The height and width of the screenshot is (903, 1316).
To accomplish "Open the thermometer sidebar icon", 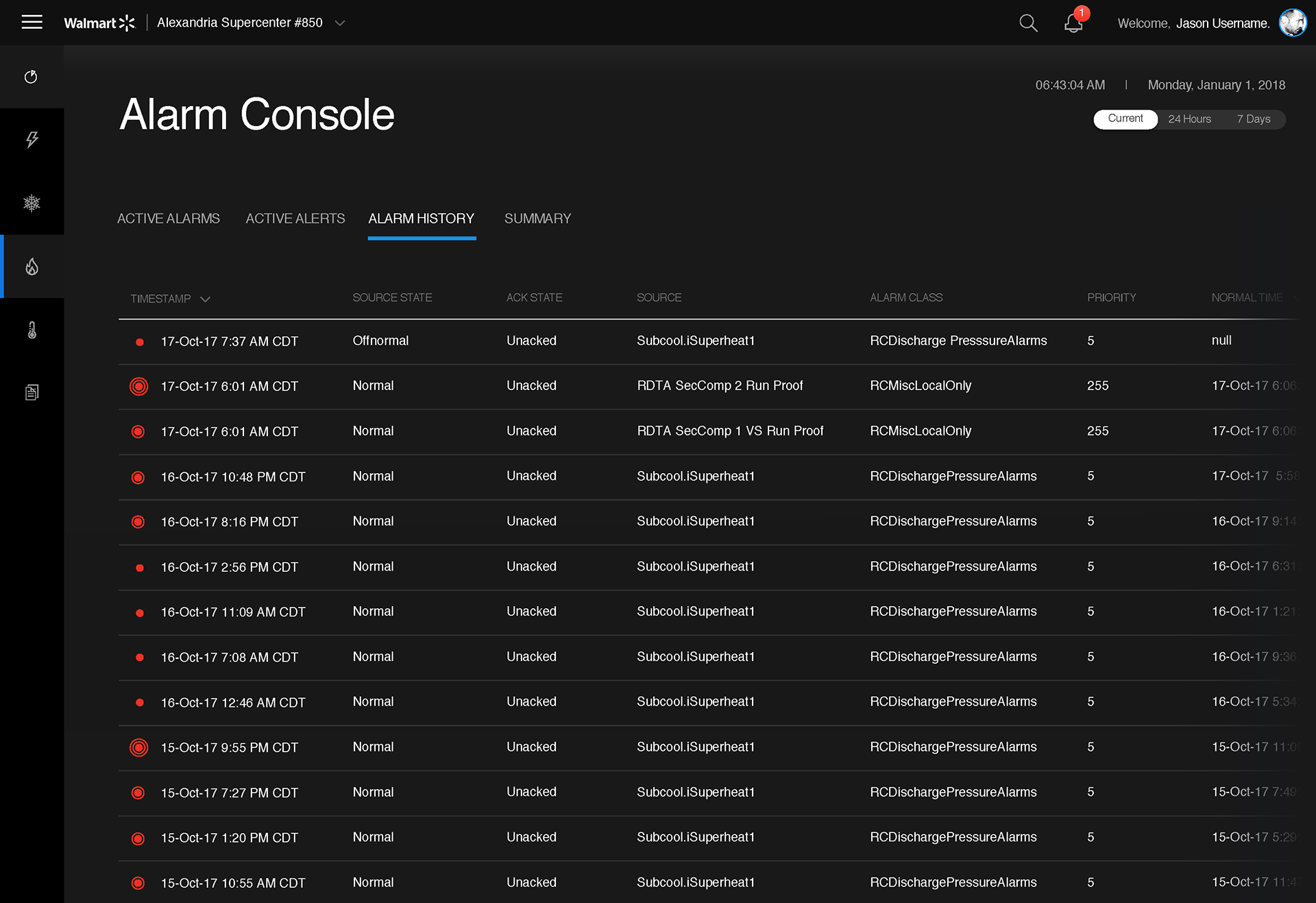I will point(32,330).
